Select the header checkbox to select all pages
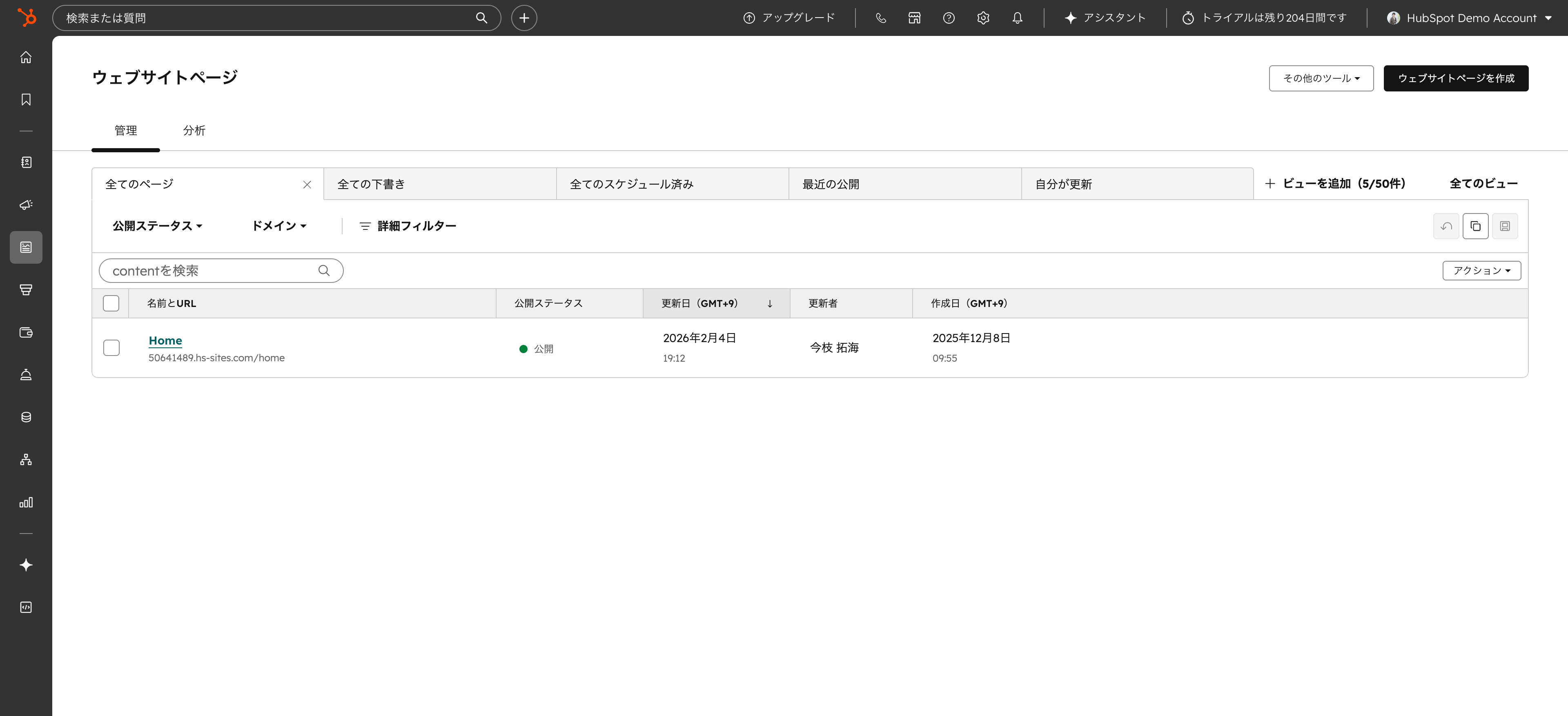Image resolution: width=1568 pixels, height=716 pixels. point(111,303)
